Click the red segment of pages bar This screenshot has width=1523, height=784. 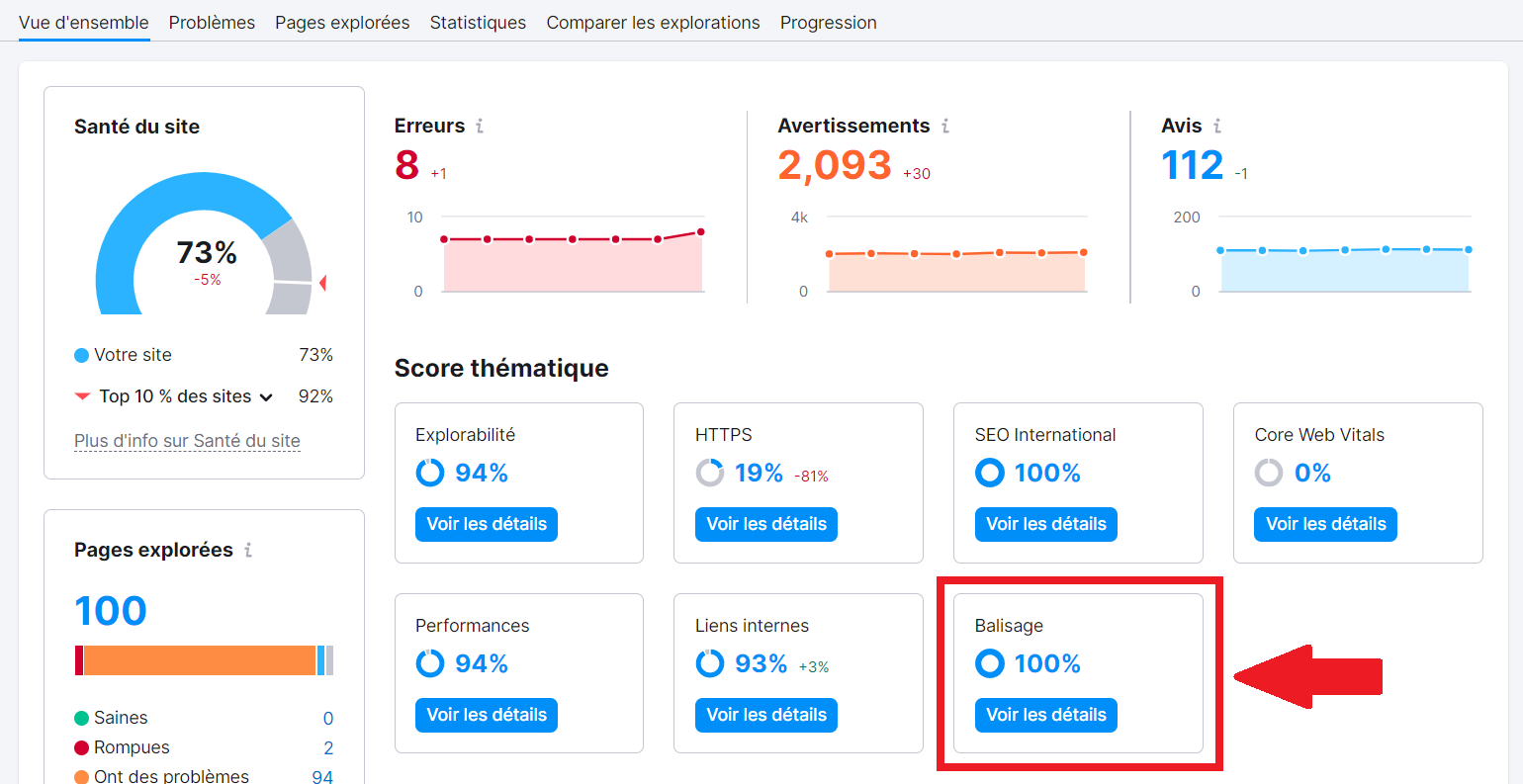pos(79,660)
